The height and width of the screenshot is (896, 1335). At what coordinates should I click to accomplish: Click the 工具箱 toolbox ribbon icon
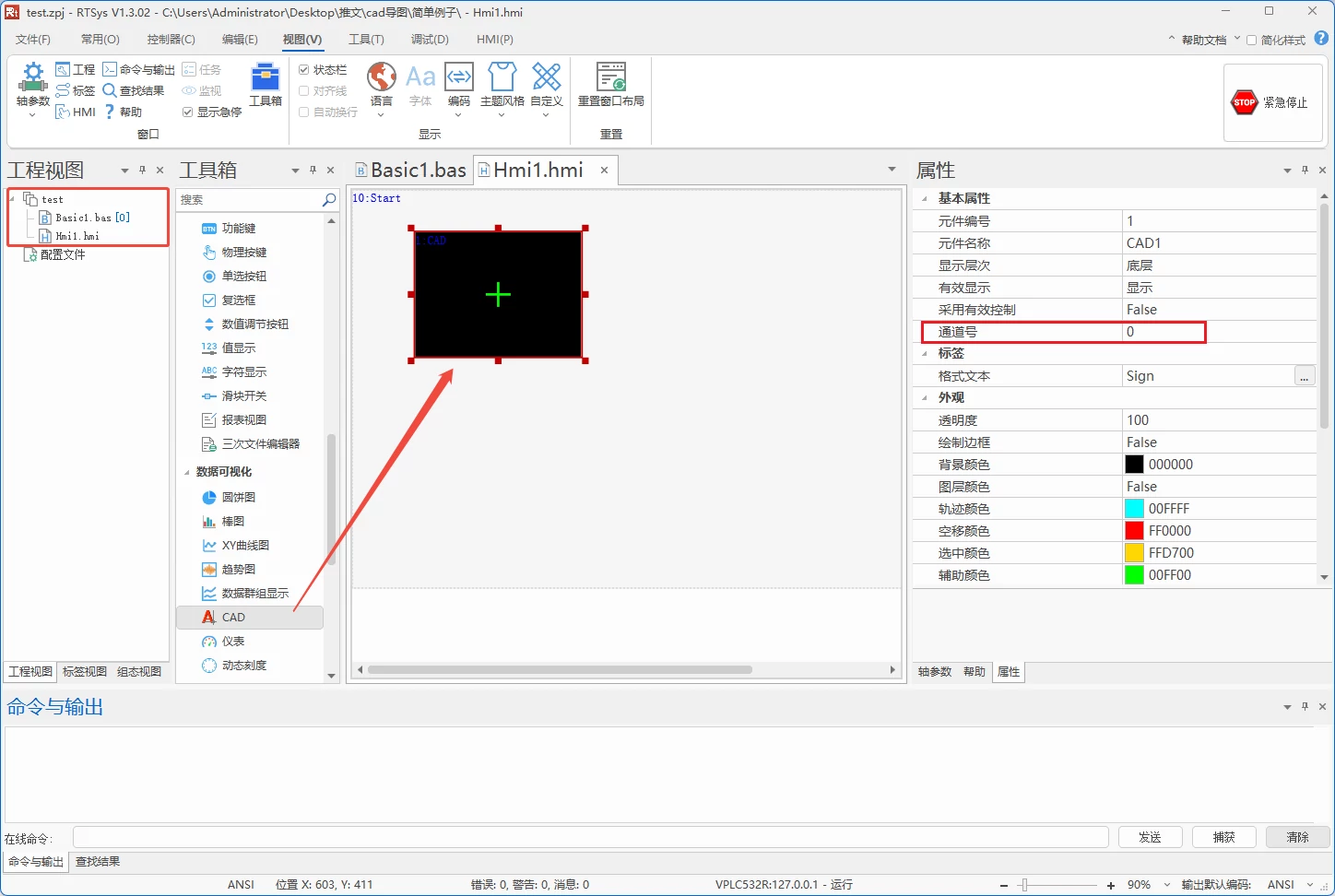click(x=266, y=85)
